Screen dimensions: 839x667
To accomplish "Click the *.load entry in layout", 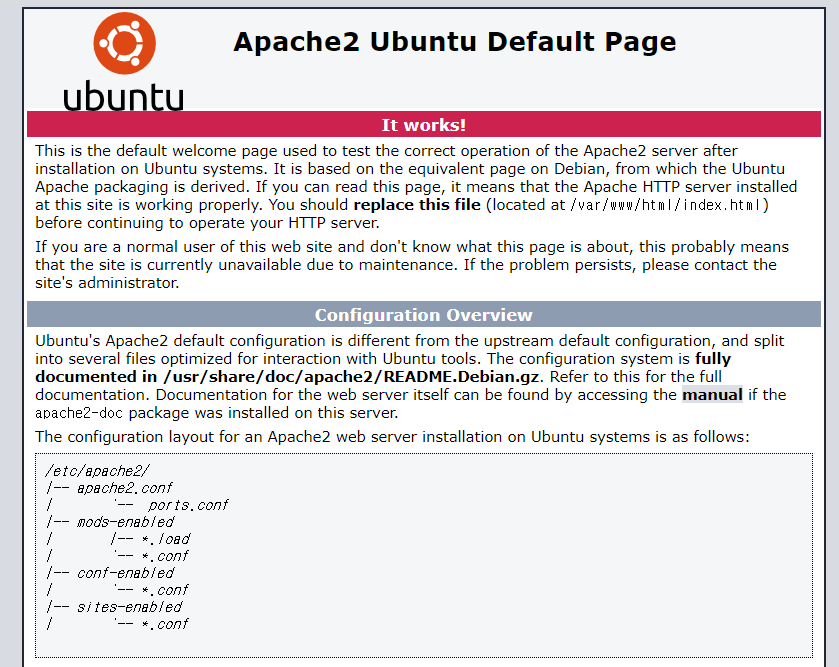I will 166,539.
